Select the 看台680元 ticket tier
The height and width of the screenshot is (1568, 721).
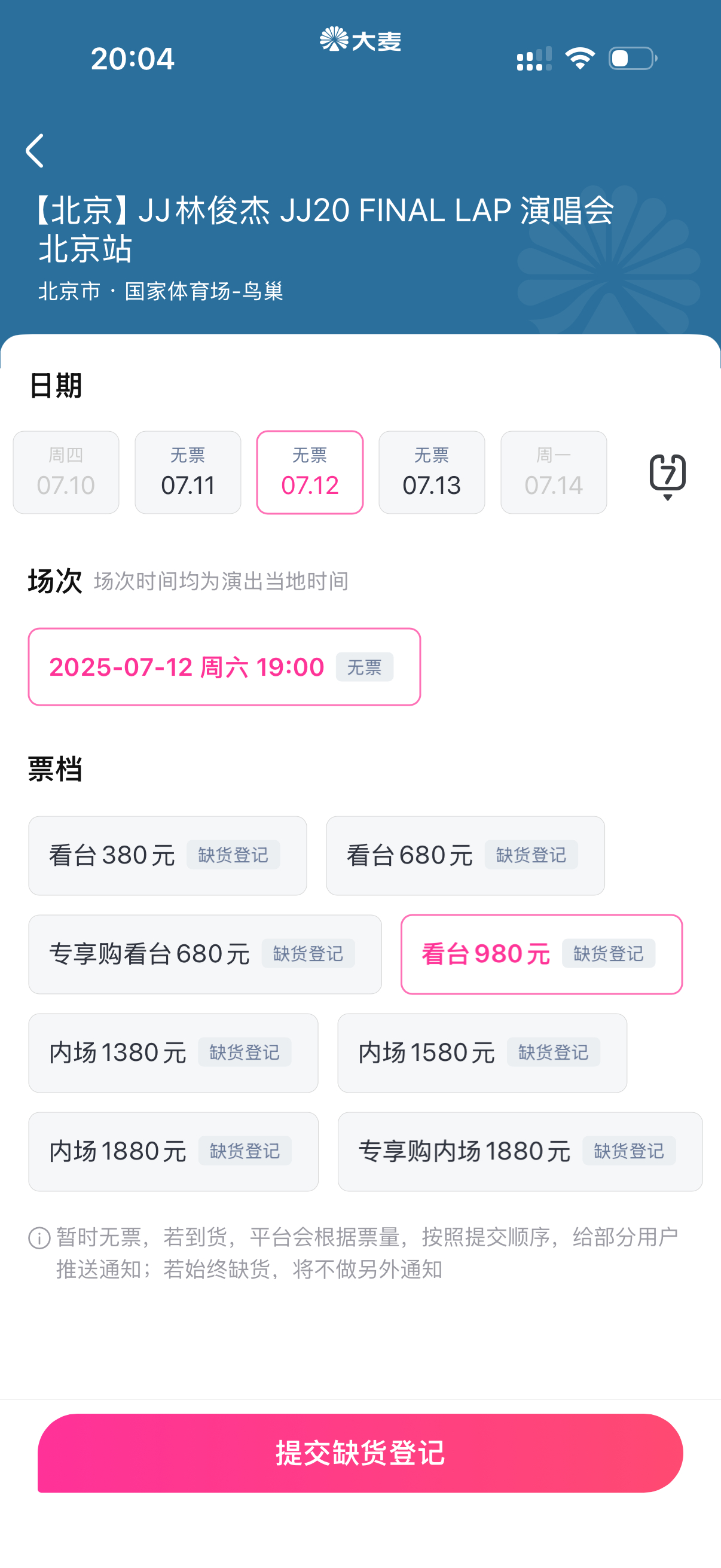pos(466,855)
